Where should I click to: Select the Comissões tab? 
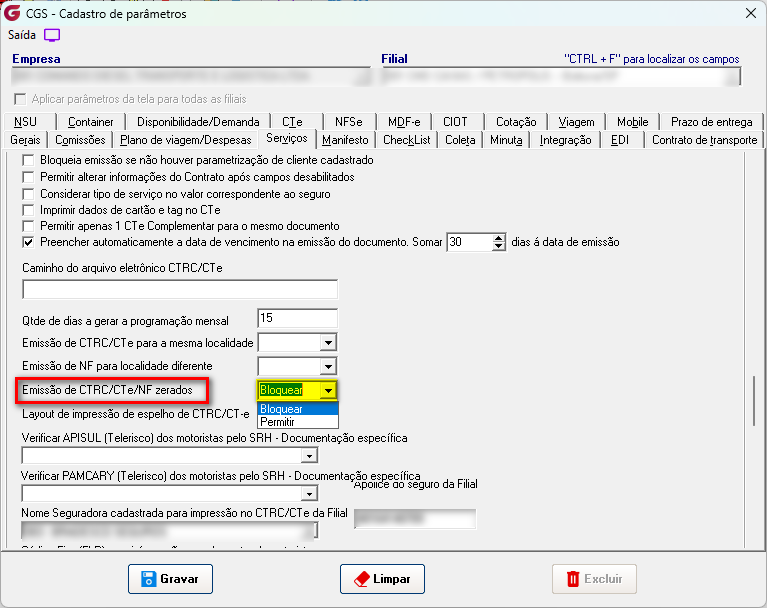point(80,140)
